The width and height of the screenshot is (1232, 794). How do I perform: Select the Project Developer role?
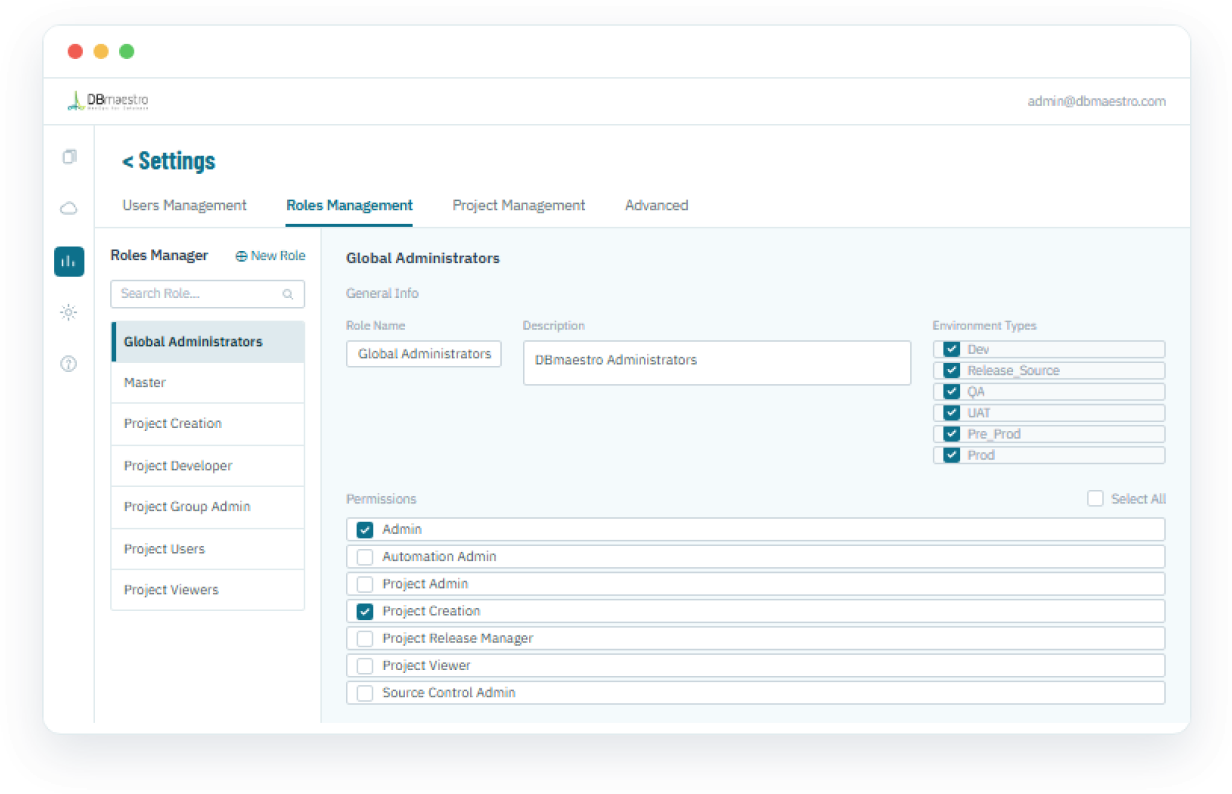coord(208,466)
